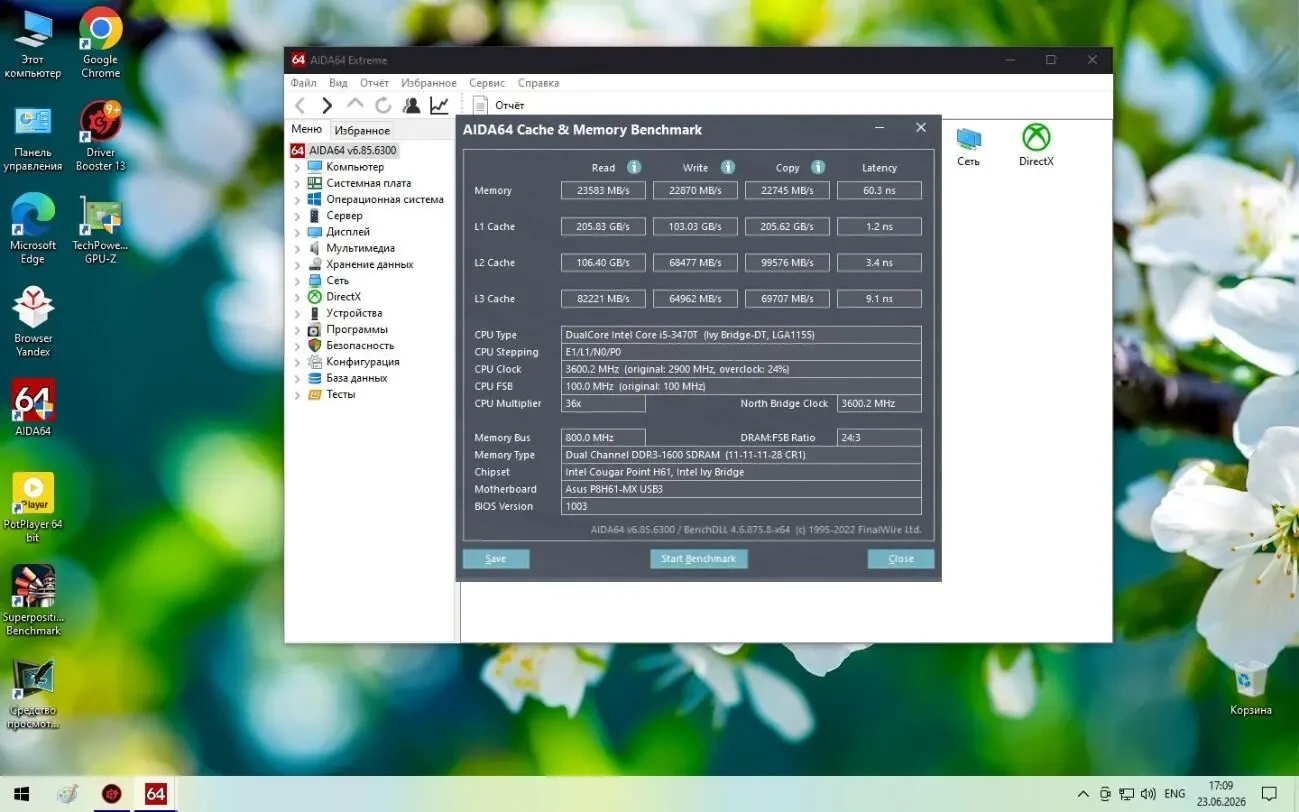1299x812 pixels.
Task: Expand the Сервер tree node
Action: pos(297,216)
